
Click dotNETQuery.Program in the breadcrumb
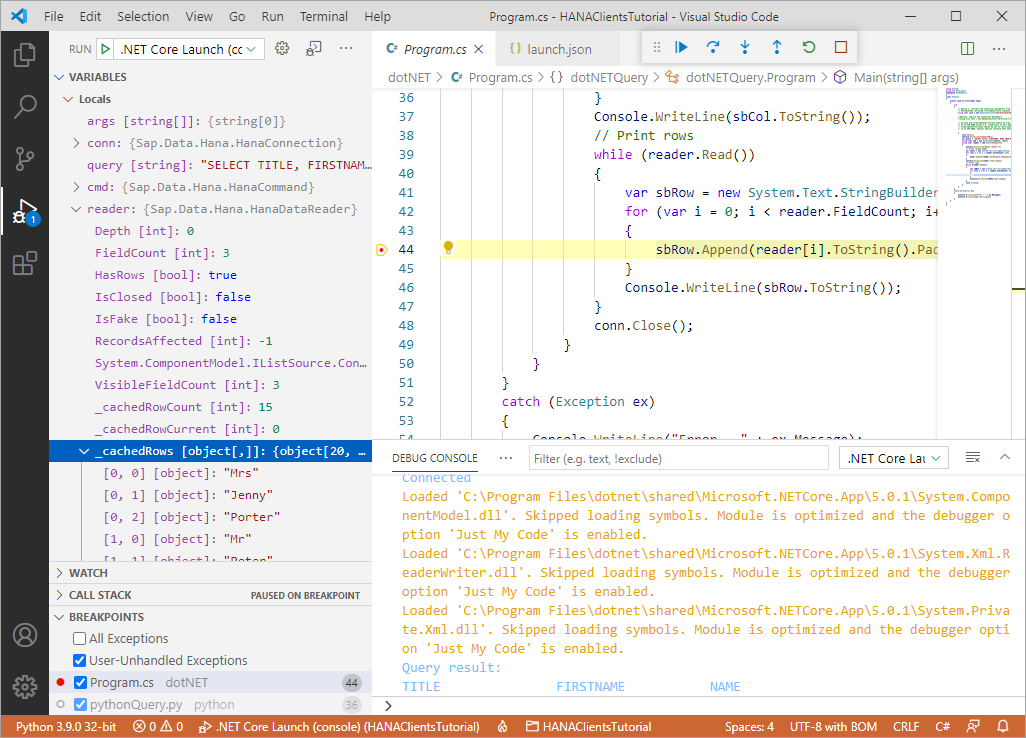[751, 77]
